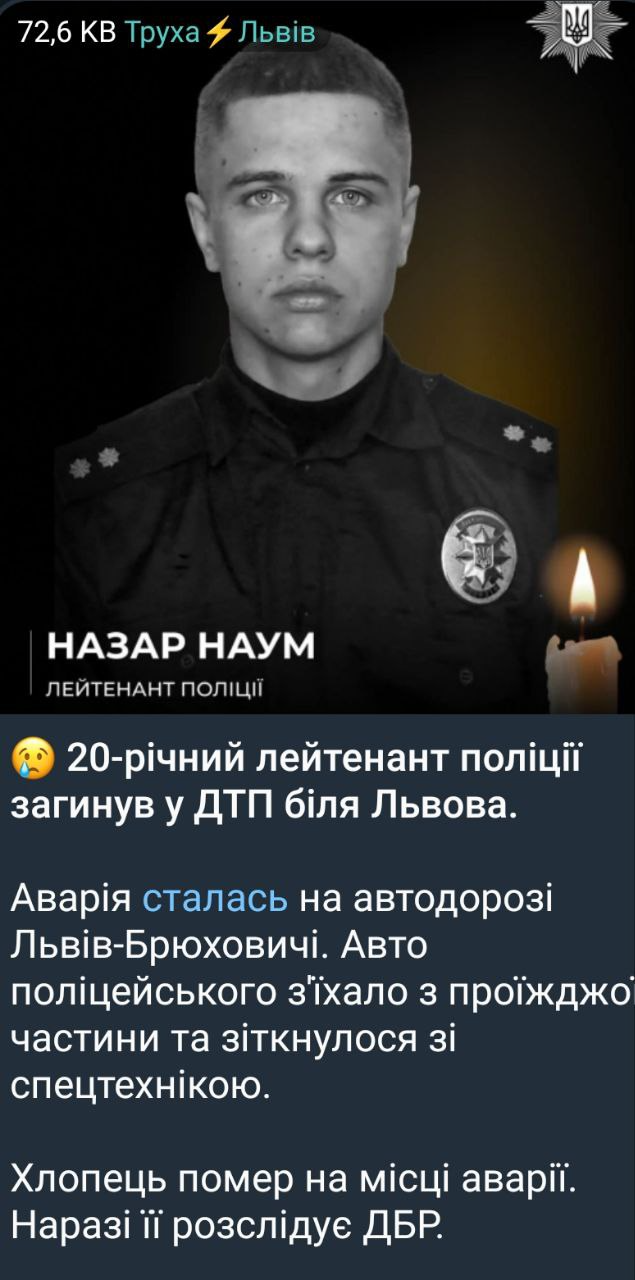The width and height of the screenshot is (635, 1280).
Task: Click the lightning bolt emoji in the channel name
Action: [x=217, y=35]
